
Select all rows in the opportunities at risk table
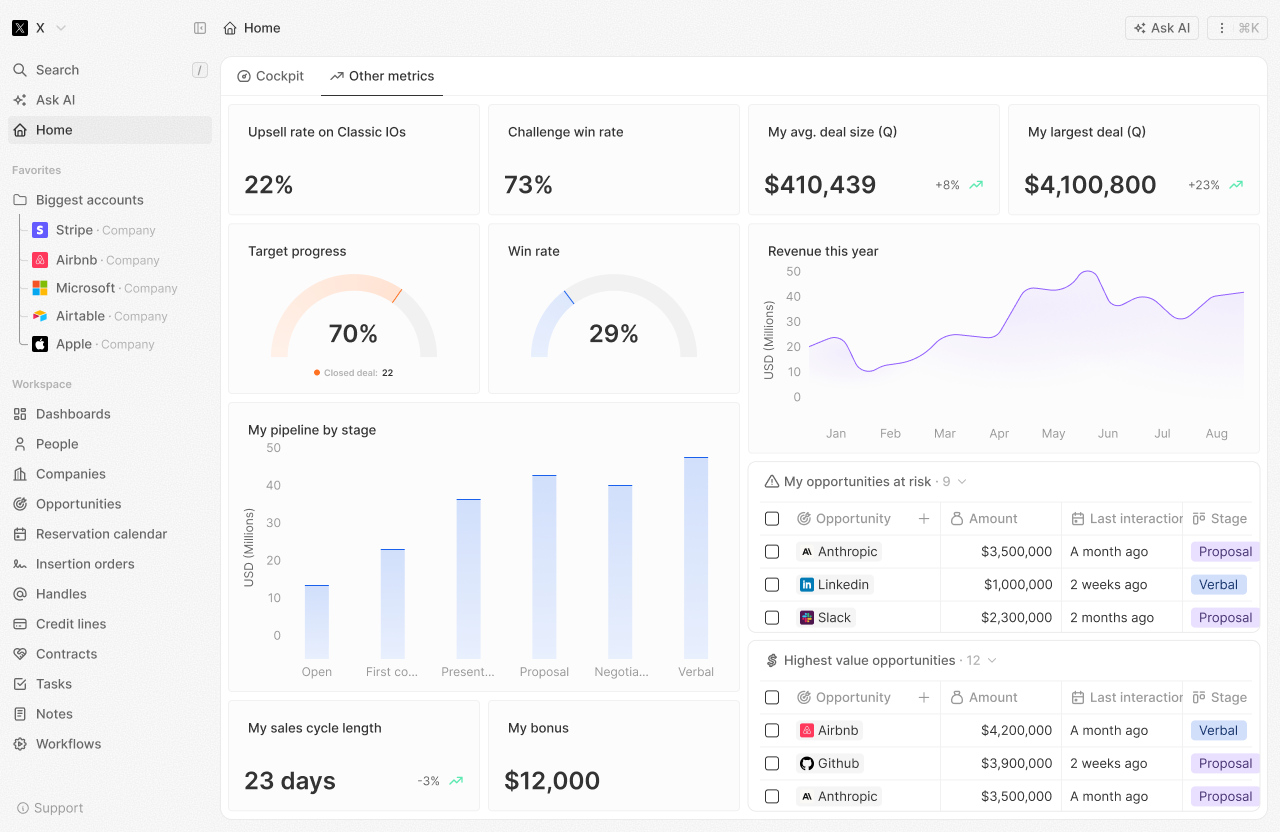(x=771, y=518)
